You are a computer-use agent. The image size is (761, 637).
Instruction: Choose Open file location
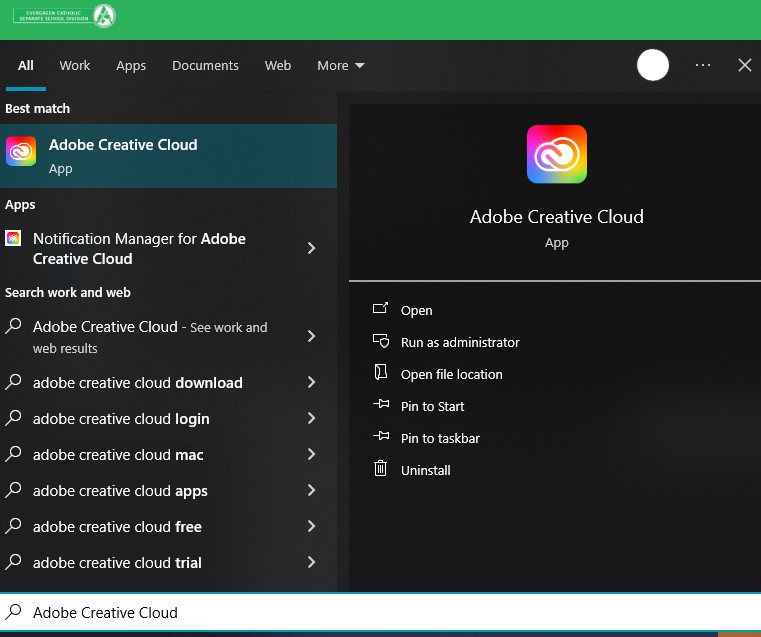click(452, 375)
